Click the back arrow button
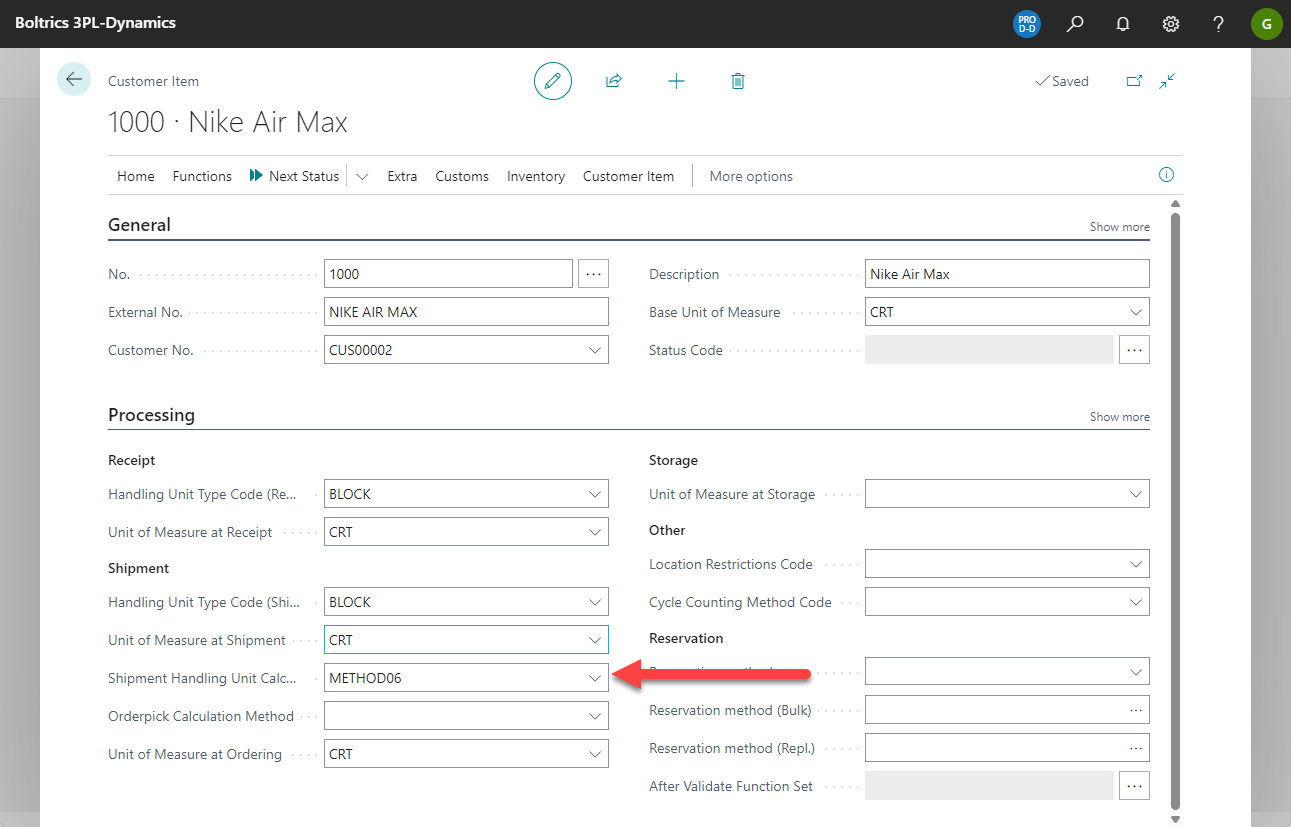Screen dimensions: 1291x827 (74, 79)
